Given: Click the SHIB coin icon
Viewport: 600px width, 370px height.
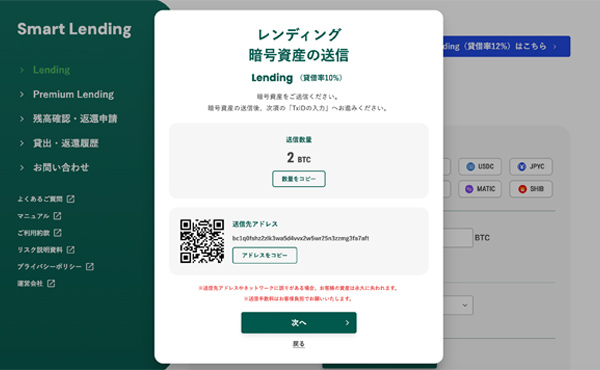Looking at the screenshot, I should pos(522,189).
